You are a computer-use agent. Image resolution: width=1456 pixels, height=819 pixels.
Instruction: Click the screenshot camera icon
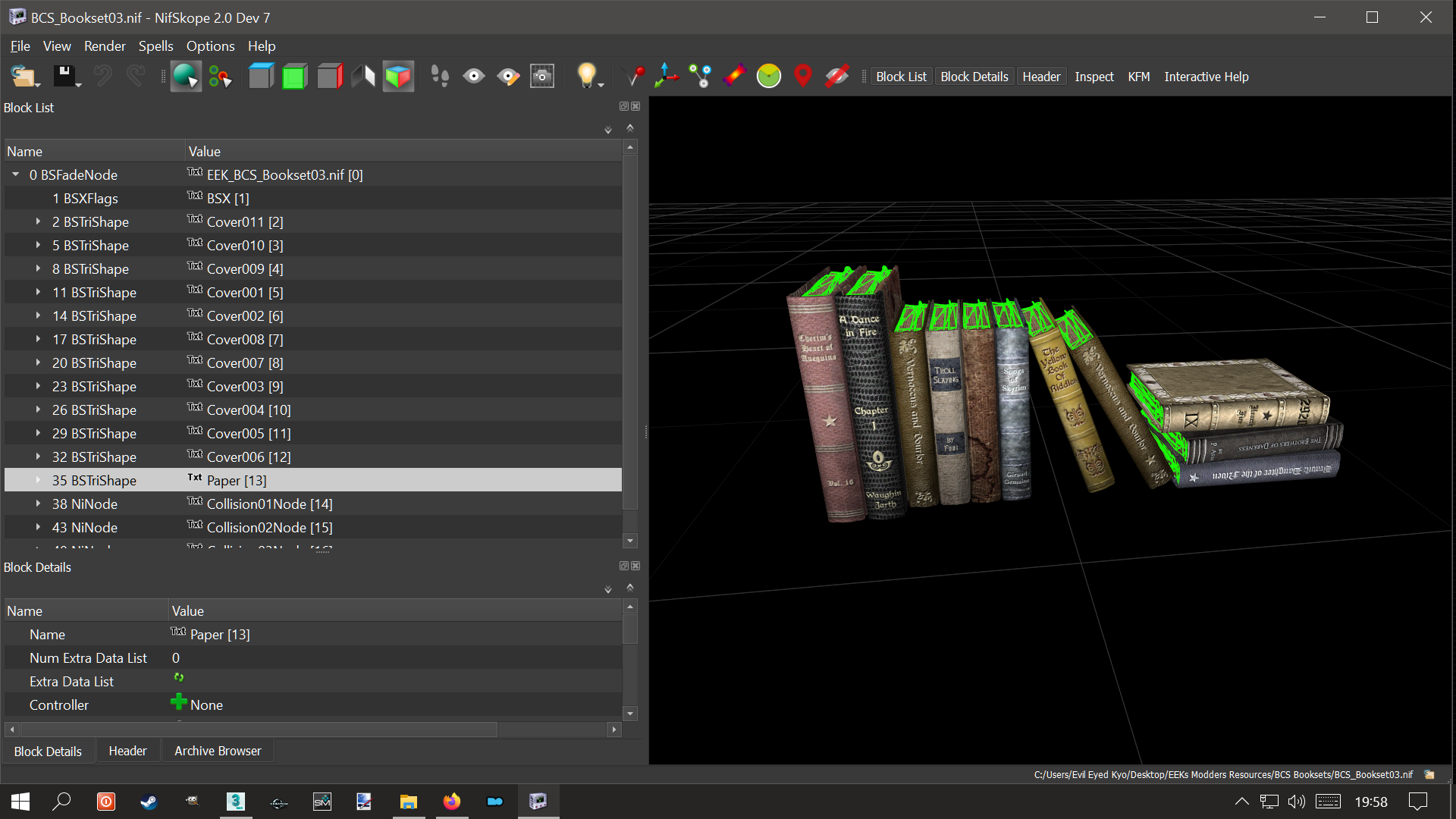coord(542,77)
